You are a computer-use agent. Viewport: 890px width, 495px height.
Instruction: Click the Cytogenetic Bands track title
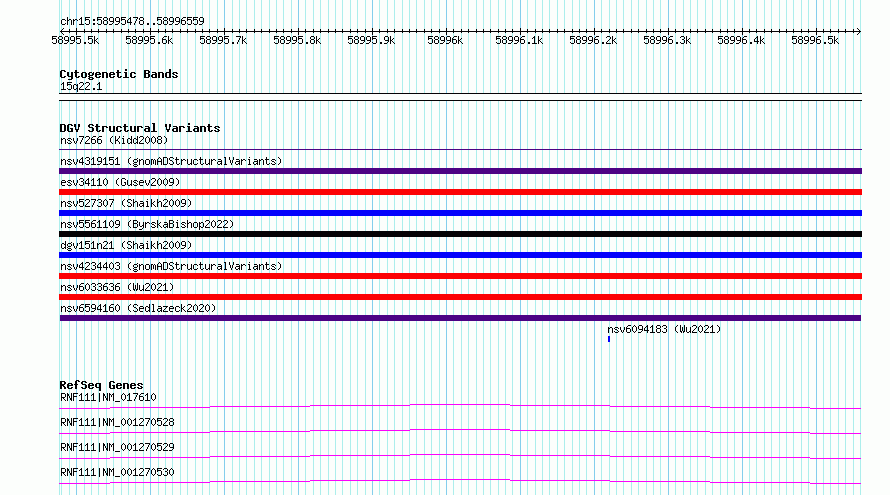pos(119,74)
